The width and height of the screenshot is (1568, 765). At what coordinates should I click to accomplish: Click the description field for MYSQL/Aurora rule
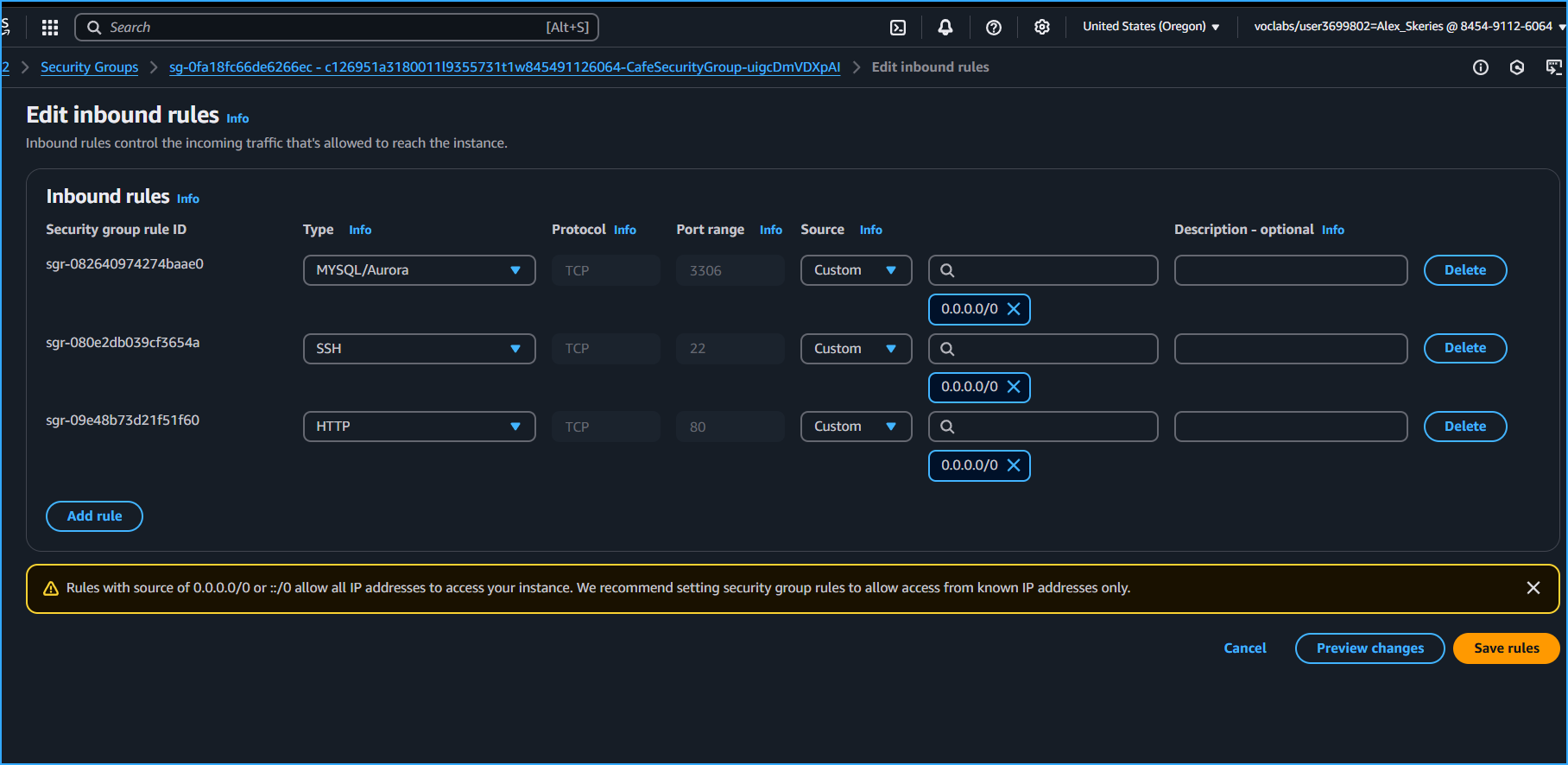pos(1290,270)
